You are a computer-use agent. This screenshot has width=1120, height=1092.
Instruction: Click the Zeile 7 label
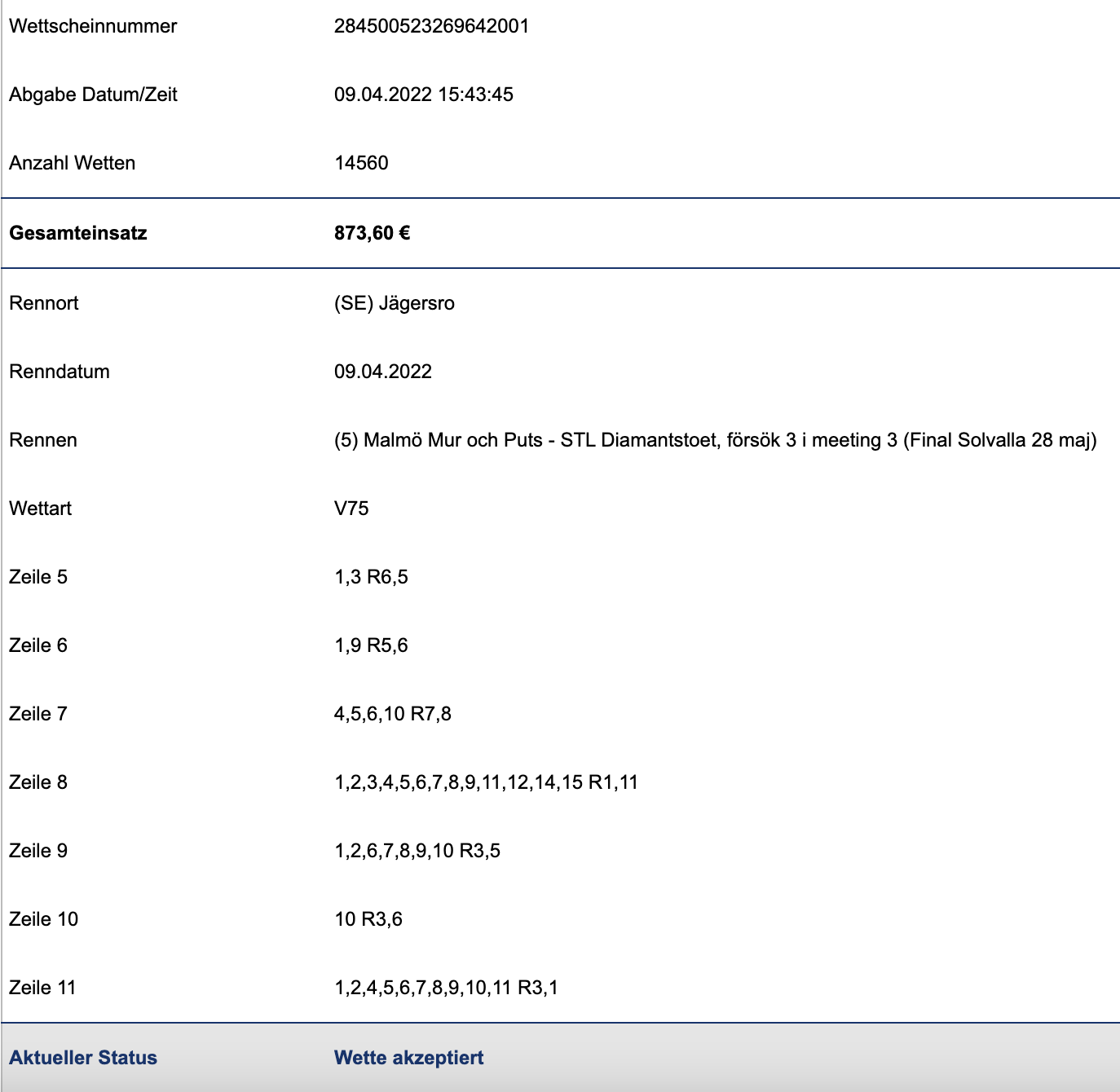(x=38, y=714)
